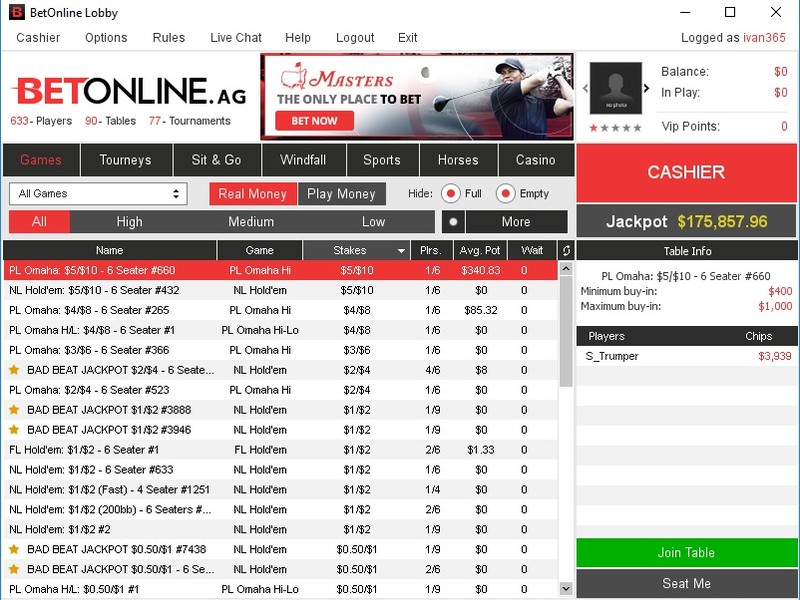
Task: Select row PL Omaha $3/$6 6 Seater #366
Action: [x=281, y=350]
